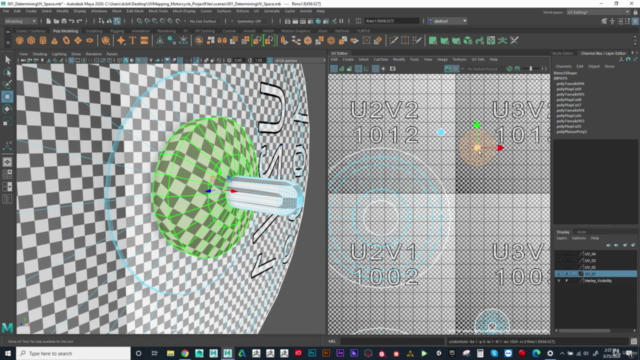
Task: Activate the Rotate tool in toolbox
Action: point(7,109)
